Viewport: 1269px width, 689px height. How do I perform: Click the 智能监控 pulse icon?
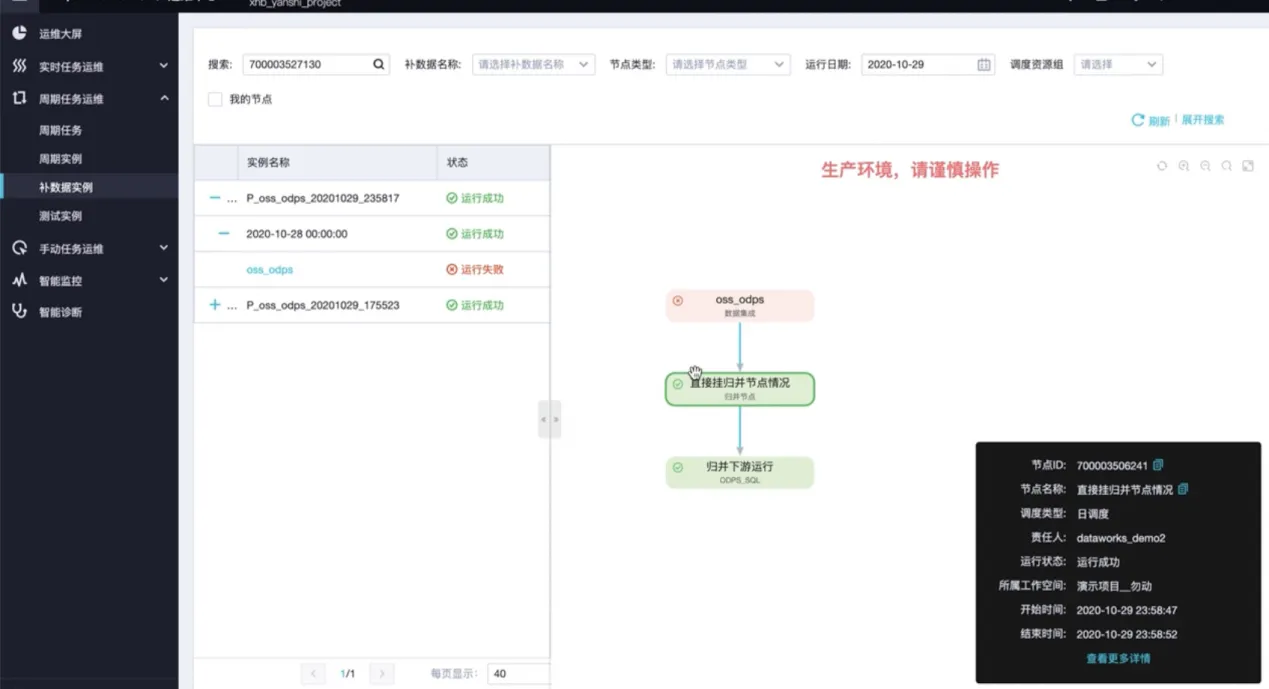19,280
